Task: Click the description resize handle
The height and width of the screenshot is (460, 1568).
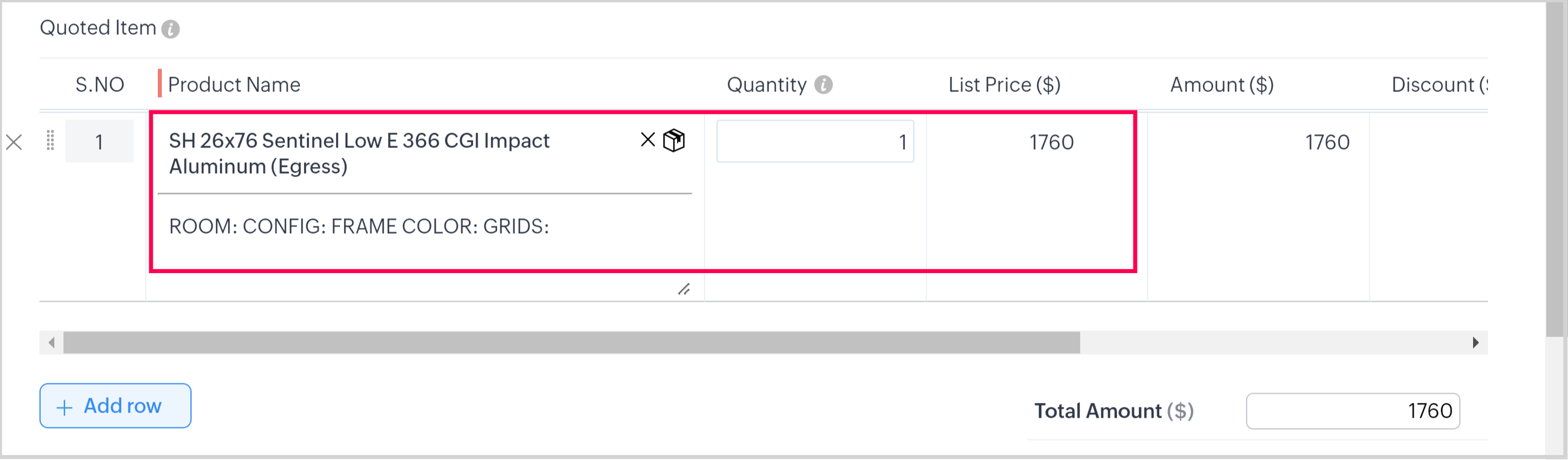Action: 684,289
